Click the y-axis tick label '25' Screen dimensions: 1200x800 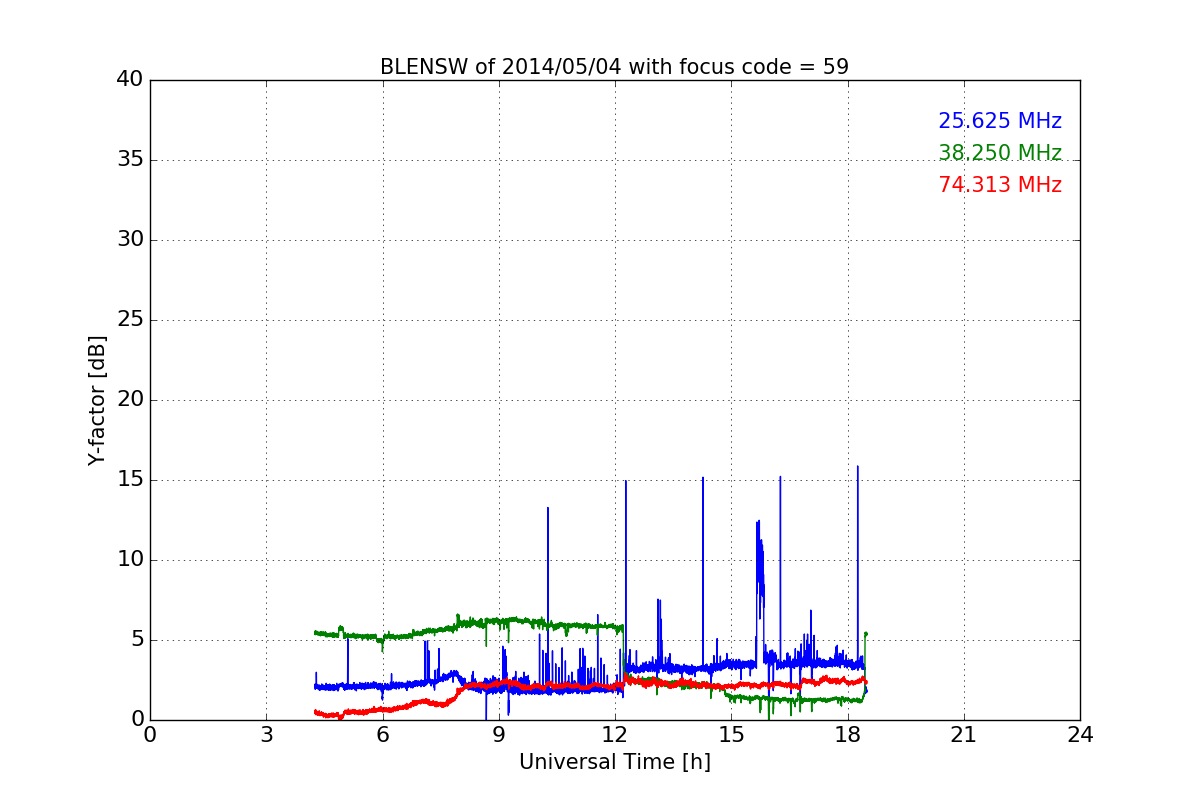click(130, 320)
